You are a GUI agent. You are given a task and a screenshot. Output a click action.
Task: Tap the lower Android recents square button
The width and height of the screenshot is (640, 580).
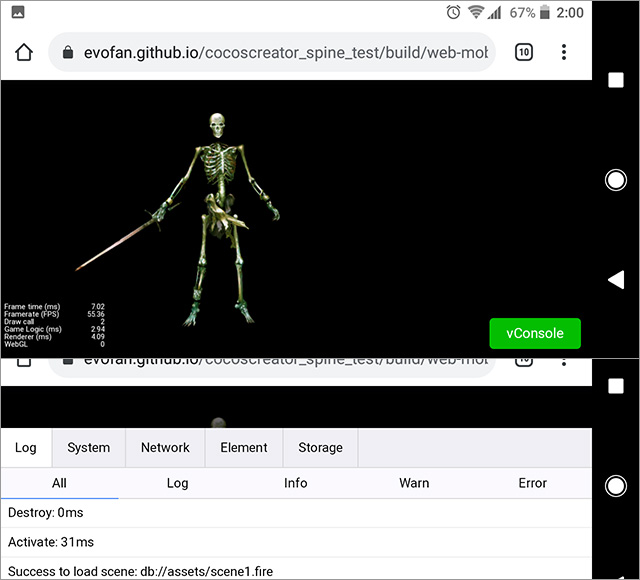616,386
